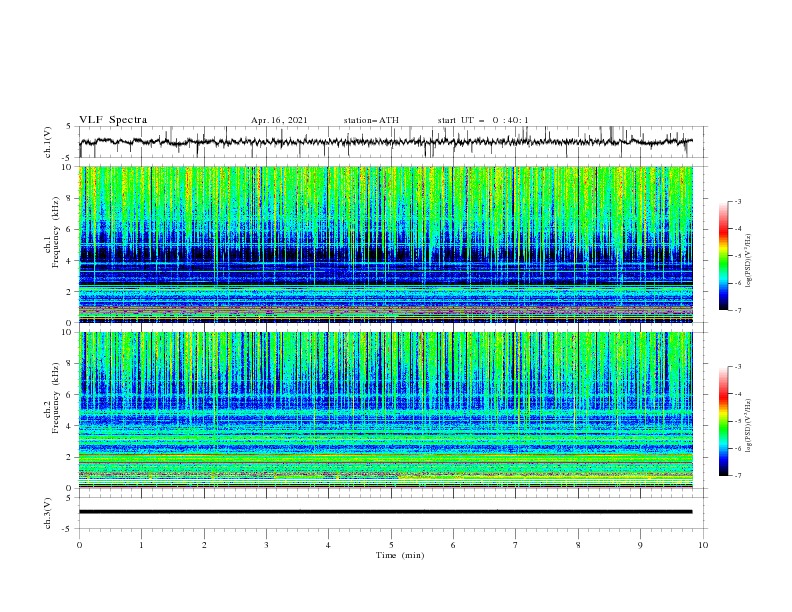Click the ch.1 spectrogram color bar
This screenshot has width=792, height=612.
pos(723,256)
